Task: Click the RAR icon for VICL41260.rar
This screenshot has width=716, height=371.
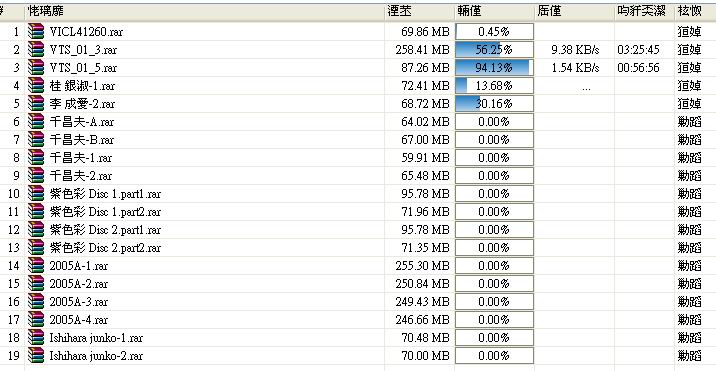Action: click(36, 32)
